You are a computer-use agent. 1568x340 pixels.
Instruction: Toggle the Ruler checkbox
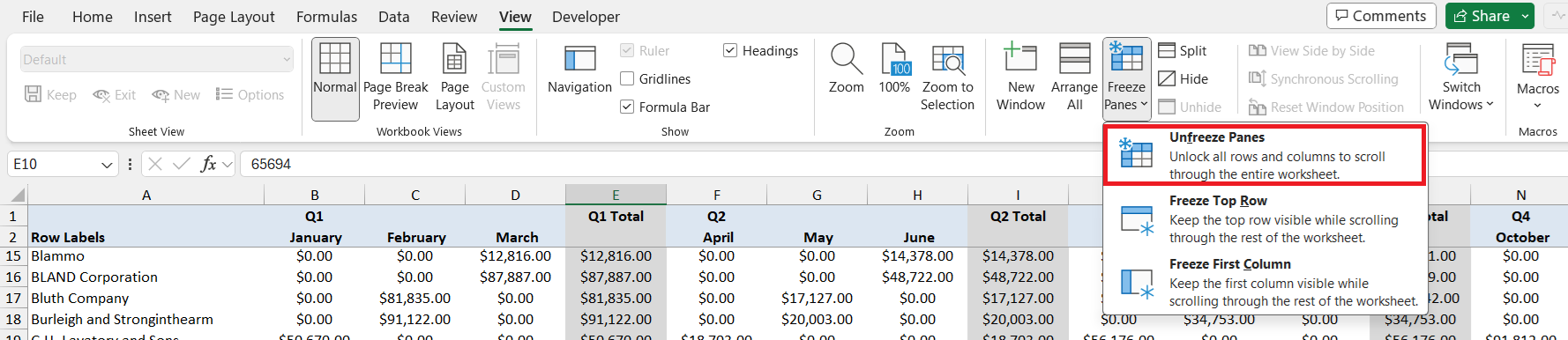click(x=627, y=51)
